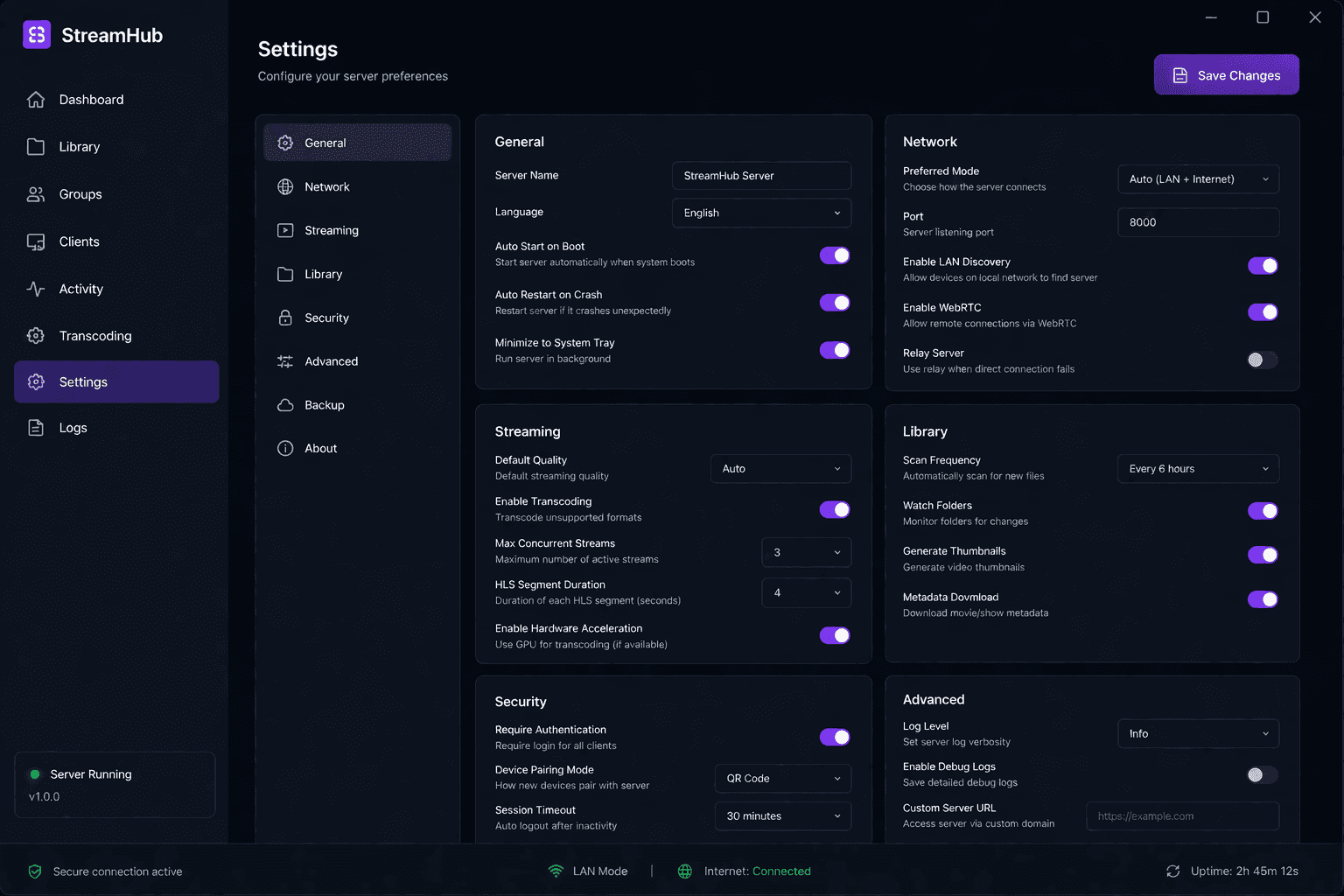Enable the Relay Server switch

[1263, 360]
